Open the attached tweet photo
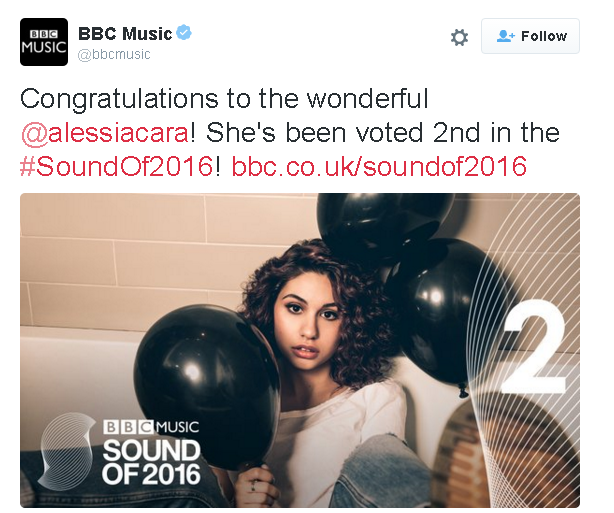This screenshot has width=614, height=513. click(300, 350)
